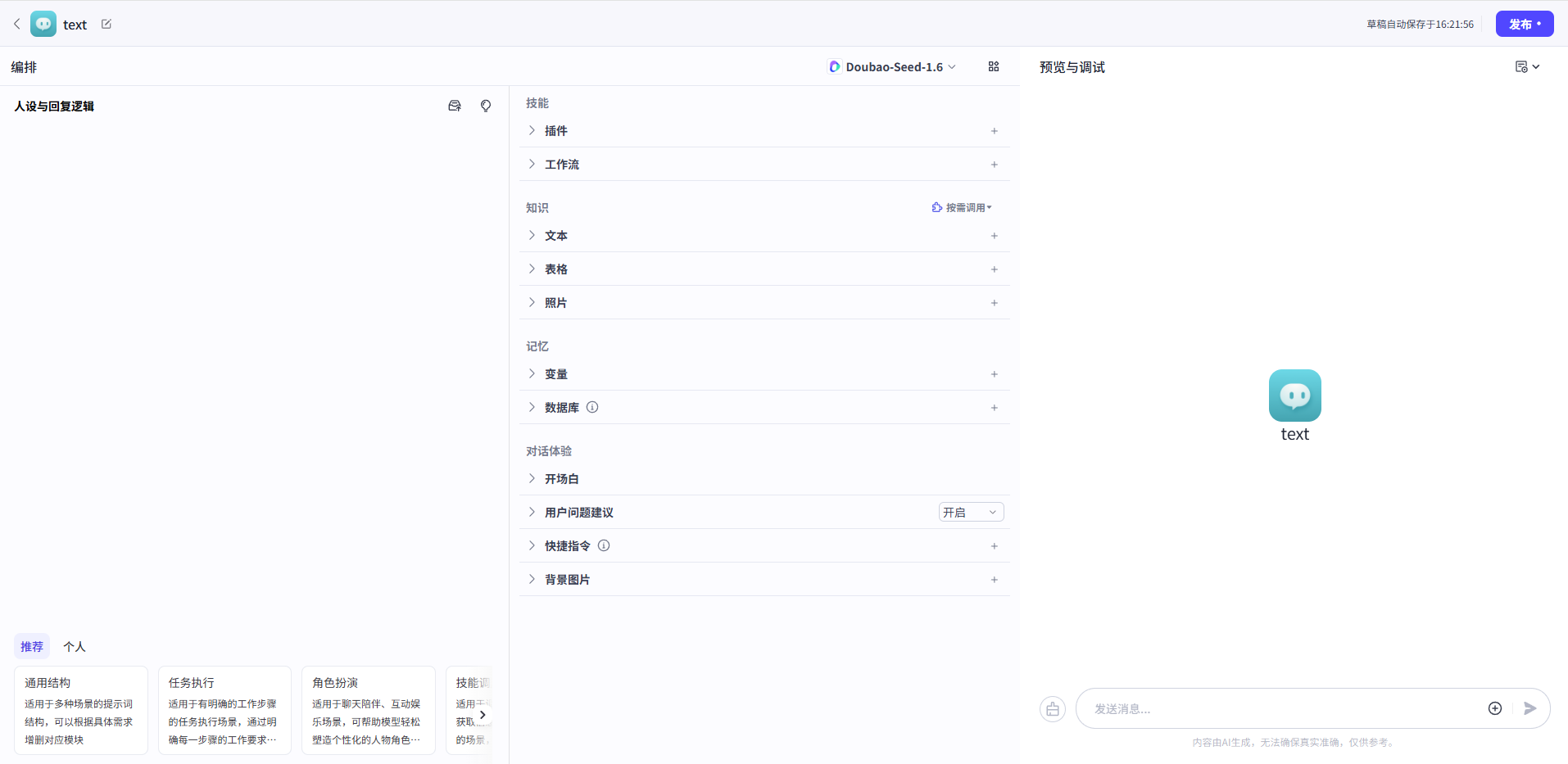Show info tooltip next to 快捷指令

click(x=604, y=545)
